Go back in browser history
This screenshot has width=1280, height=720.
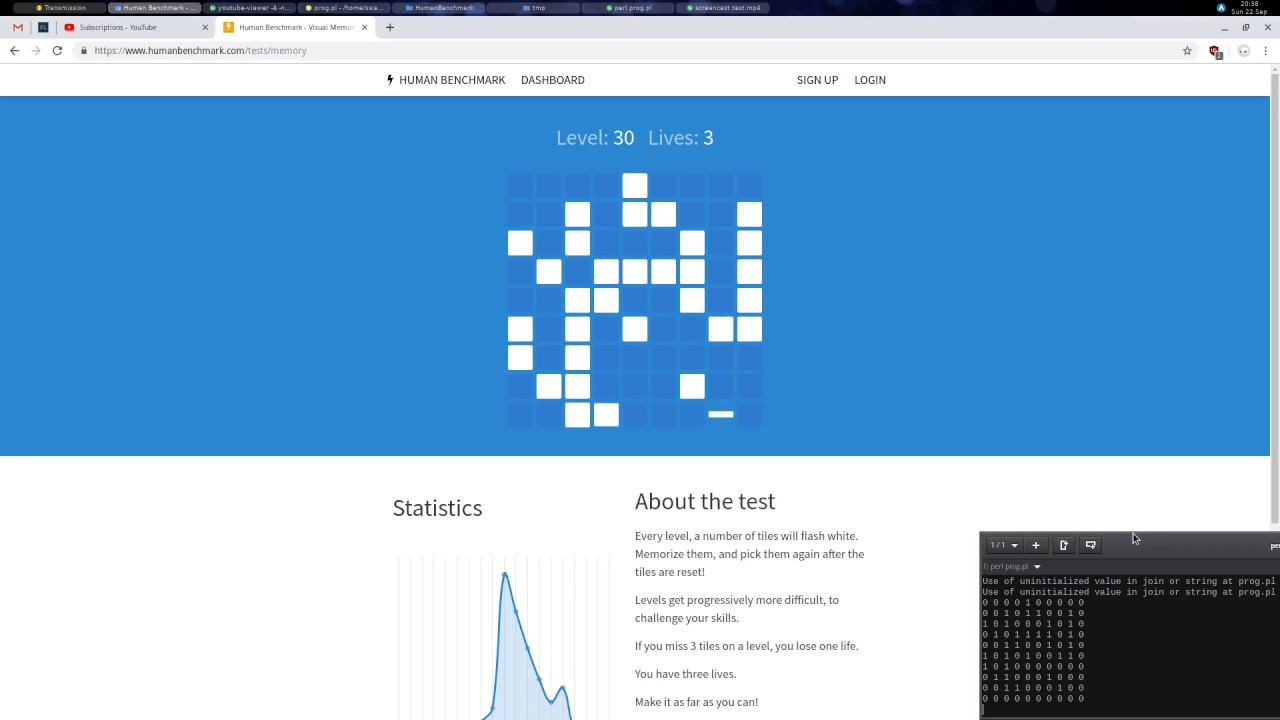tap(14, 50)
